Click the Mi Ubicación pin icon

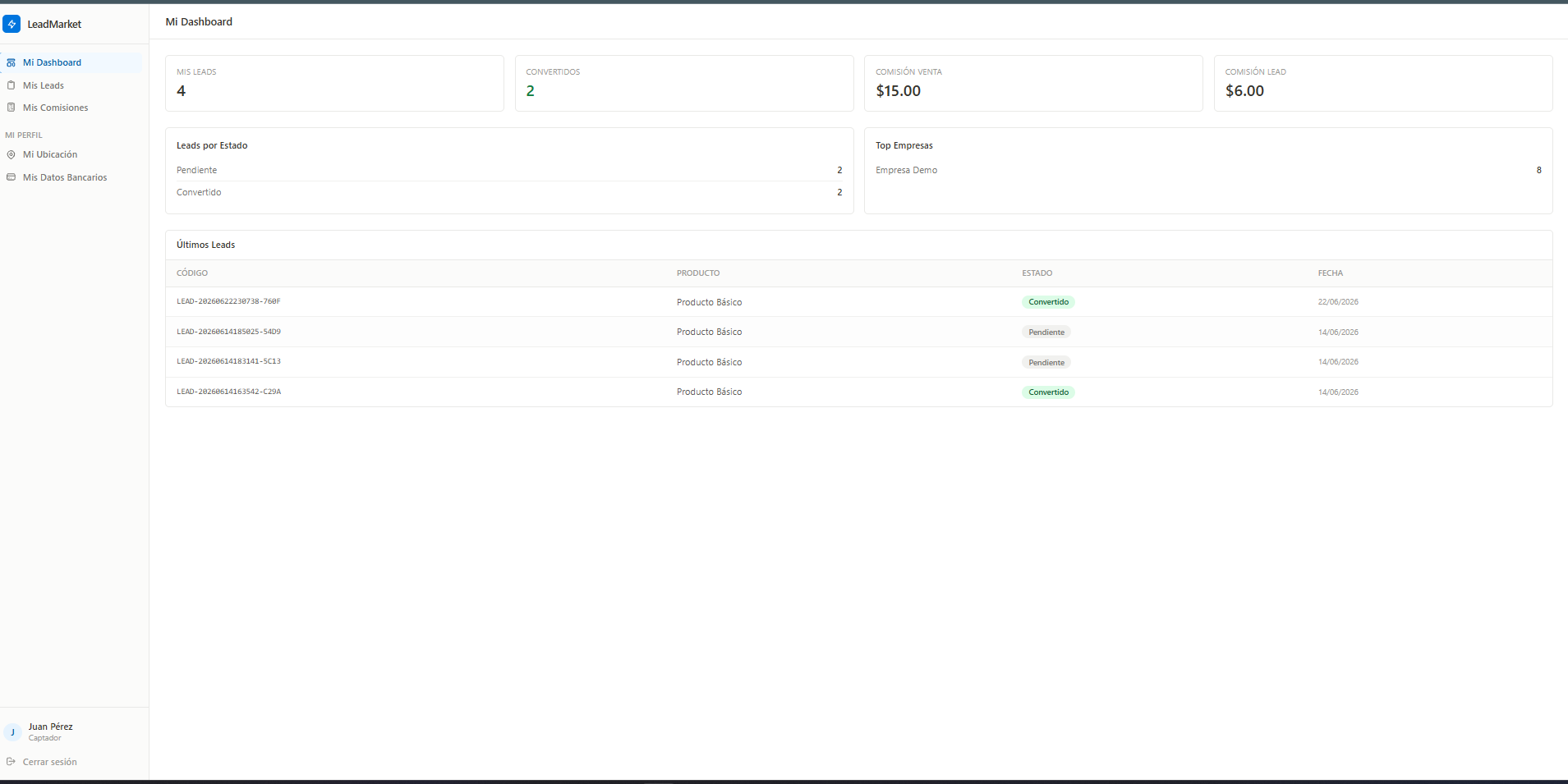tap(11, 154)
